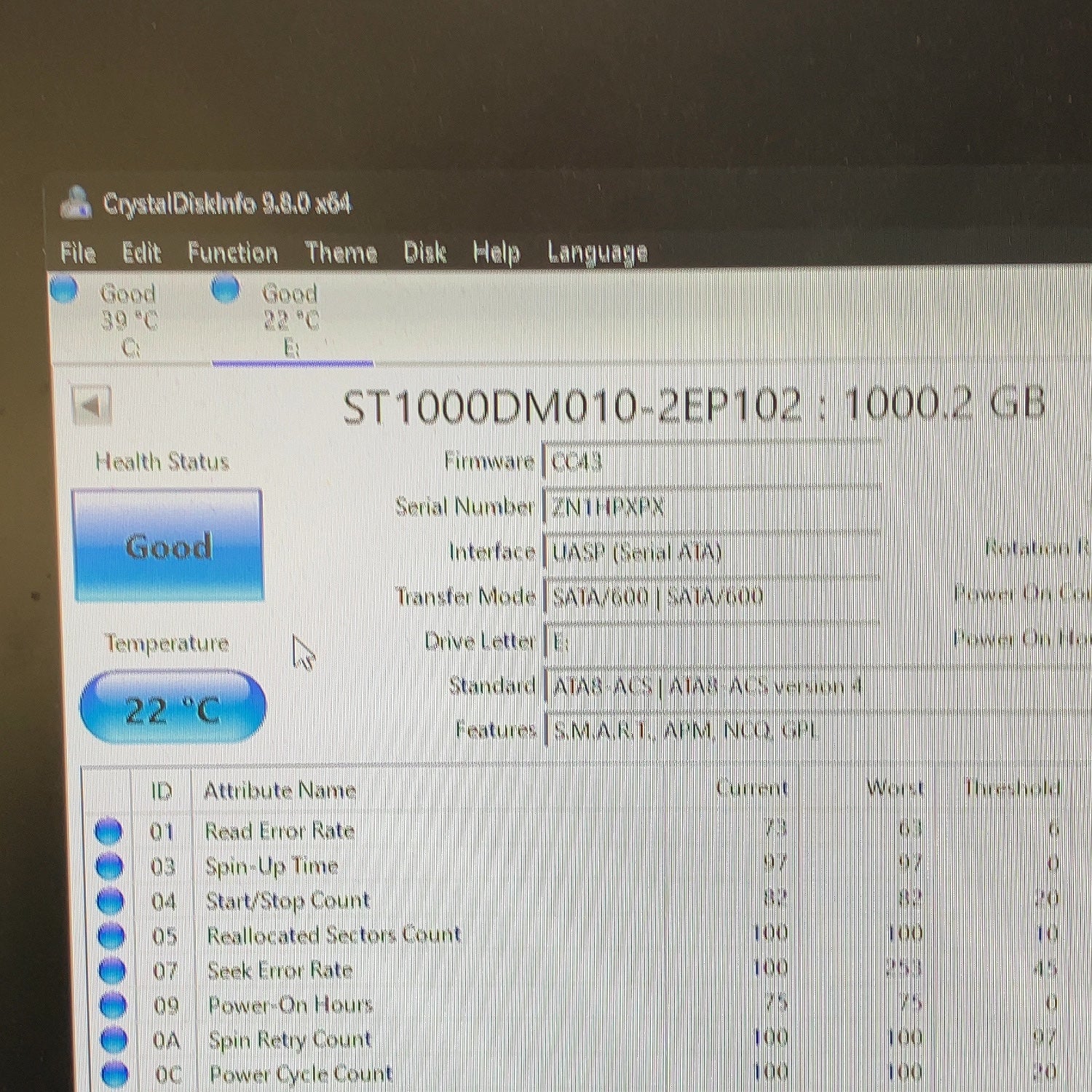This screenshot has height=1092, width=1092.
Task: Click the Worst column header
Action: coord(895,788)
